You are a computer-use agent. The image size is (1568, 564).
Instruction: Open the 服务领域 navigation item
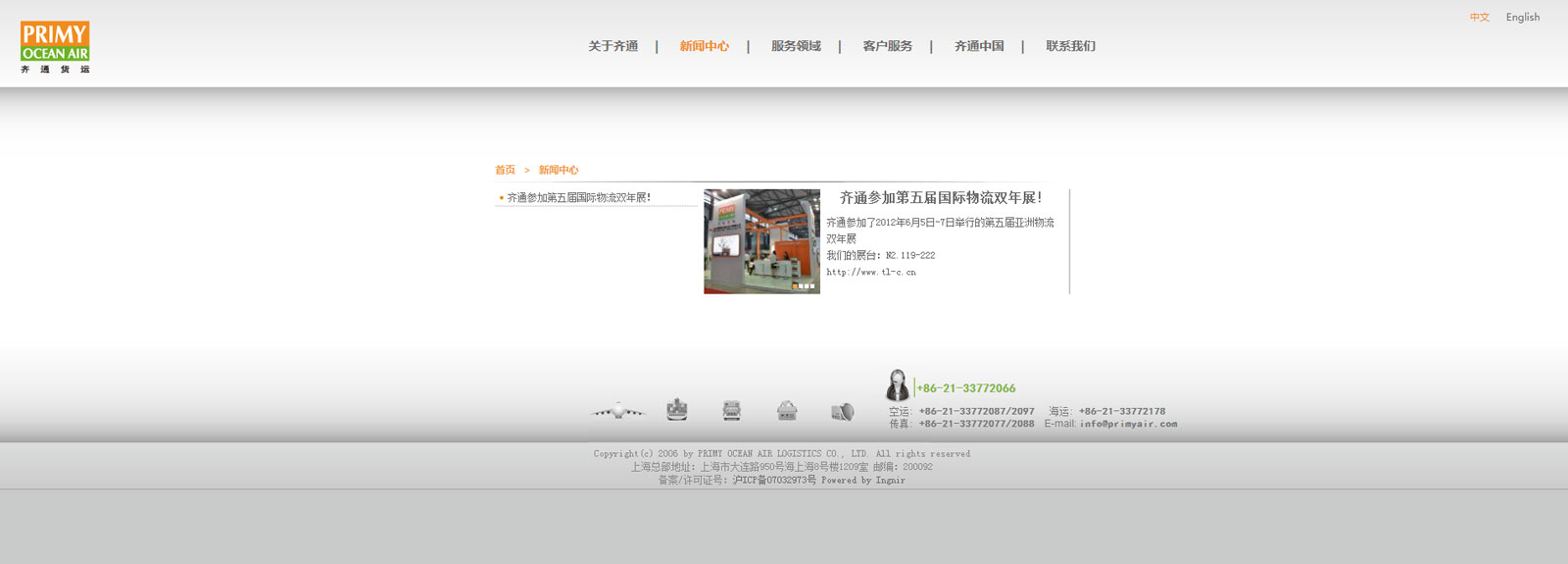click(x=796, y=46)
